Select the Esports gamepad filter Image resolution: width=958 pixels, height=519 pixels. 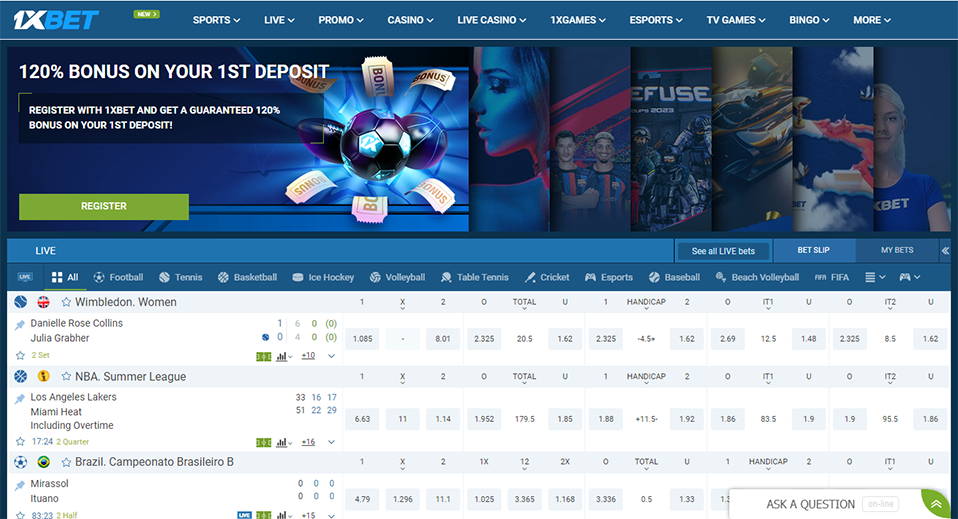[x=608, y=277]
